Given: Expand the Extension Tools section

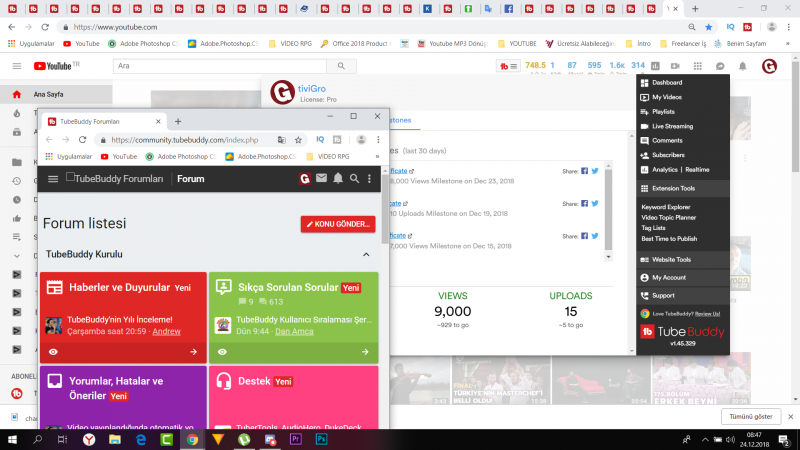Looking at the screenshot, I should pos(673,188).
